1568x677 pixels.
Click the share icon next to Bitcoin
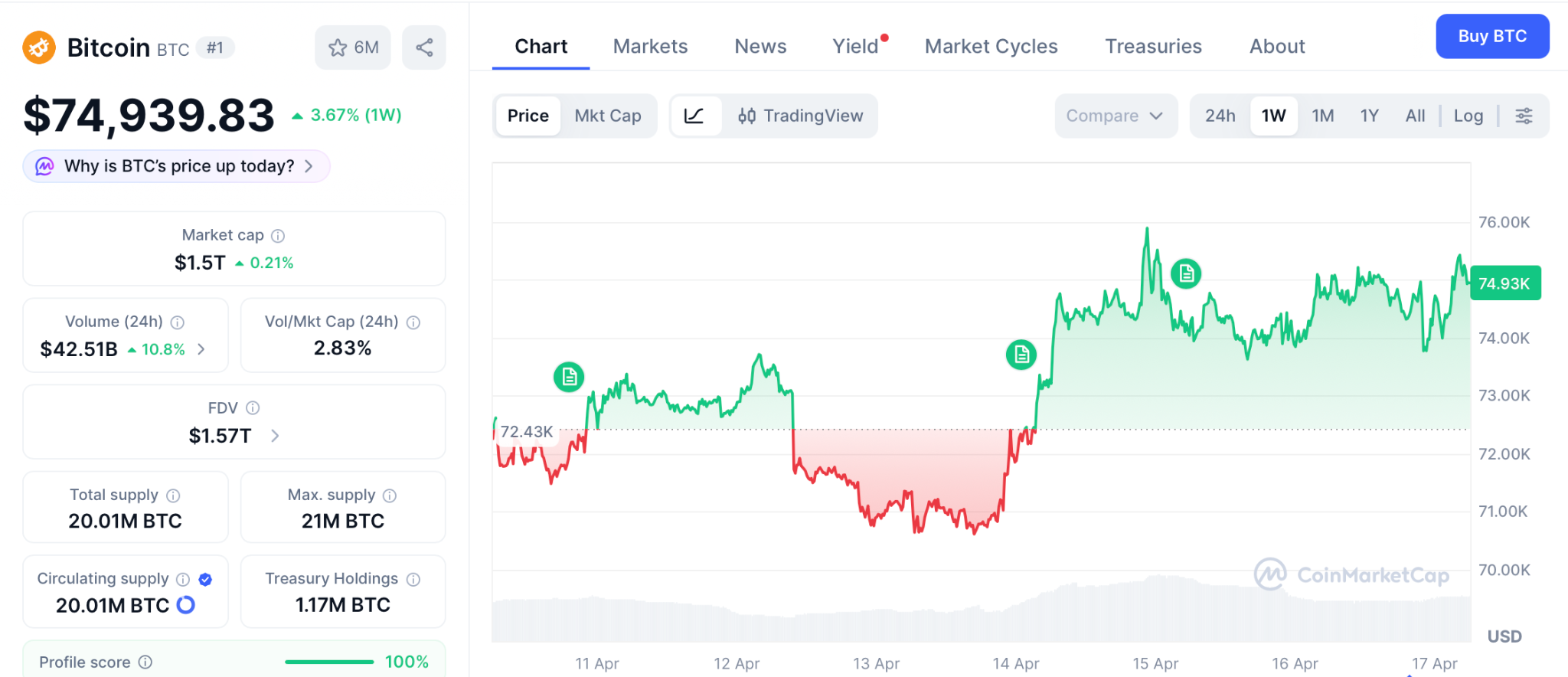424,47
